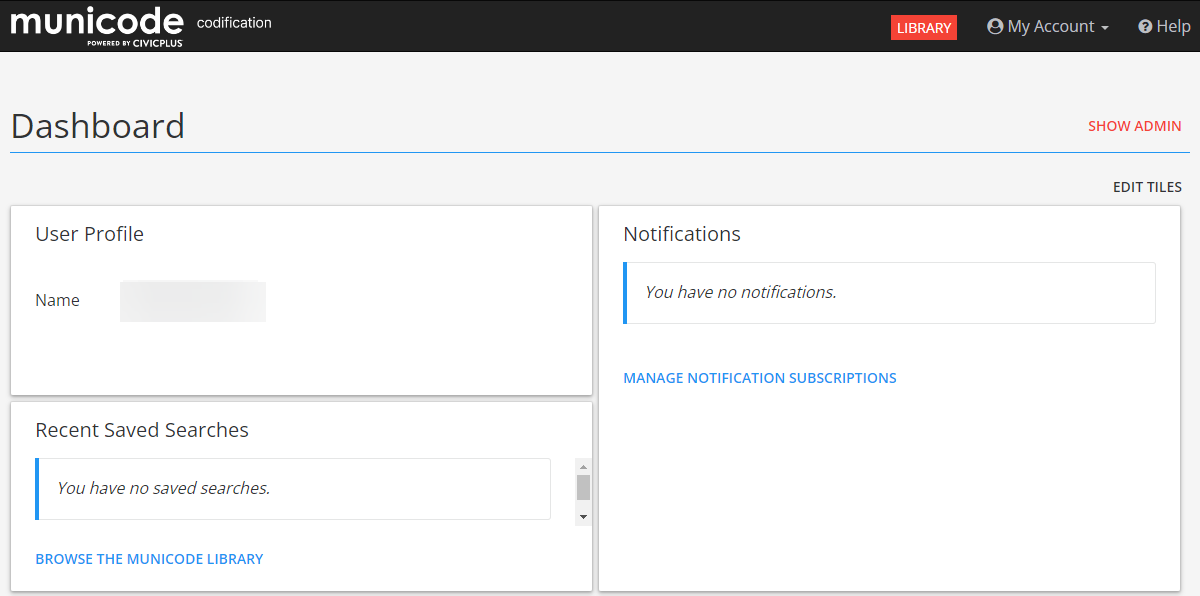Open the Library button
This screenshot has width=1200, height=596.
[924, 28]
